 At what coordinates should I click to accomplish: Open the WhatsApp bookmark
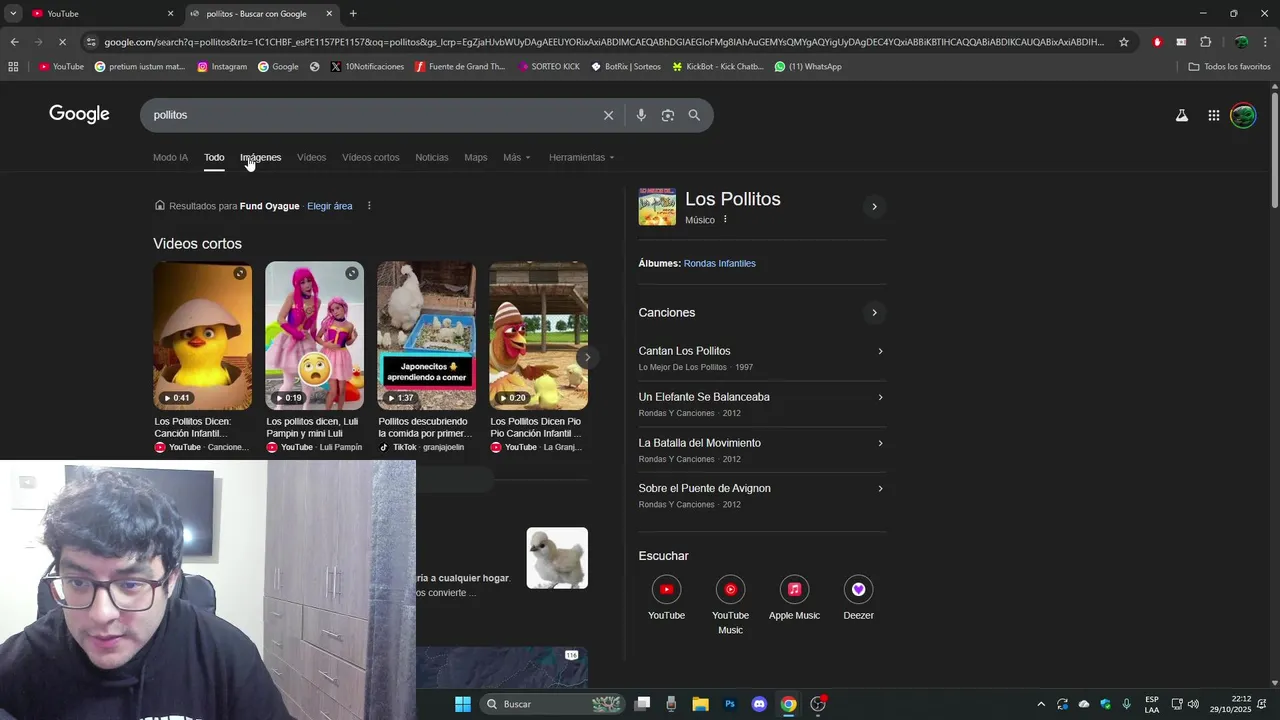(x=808, y=66)
